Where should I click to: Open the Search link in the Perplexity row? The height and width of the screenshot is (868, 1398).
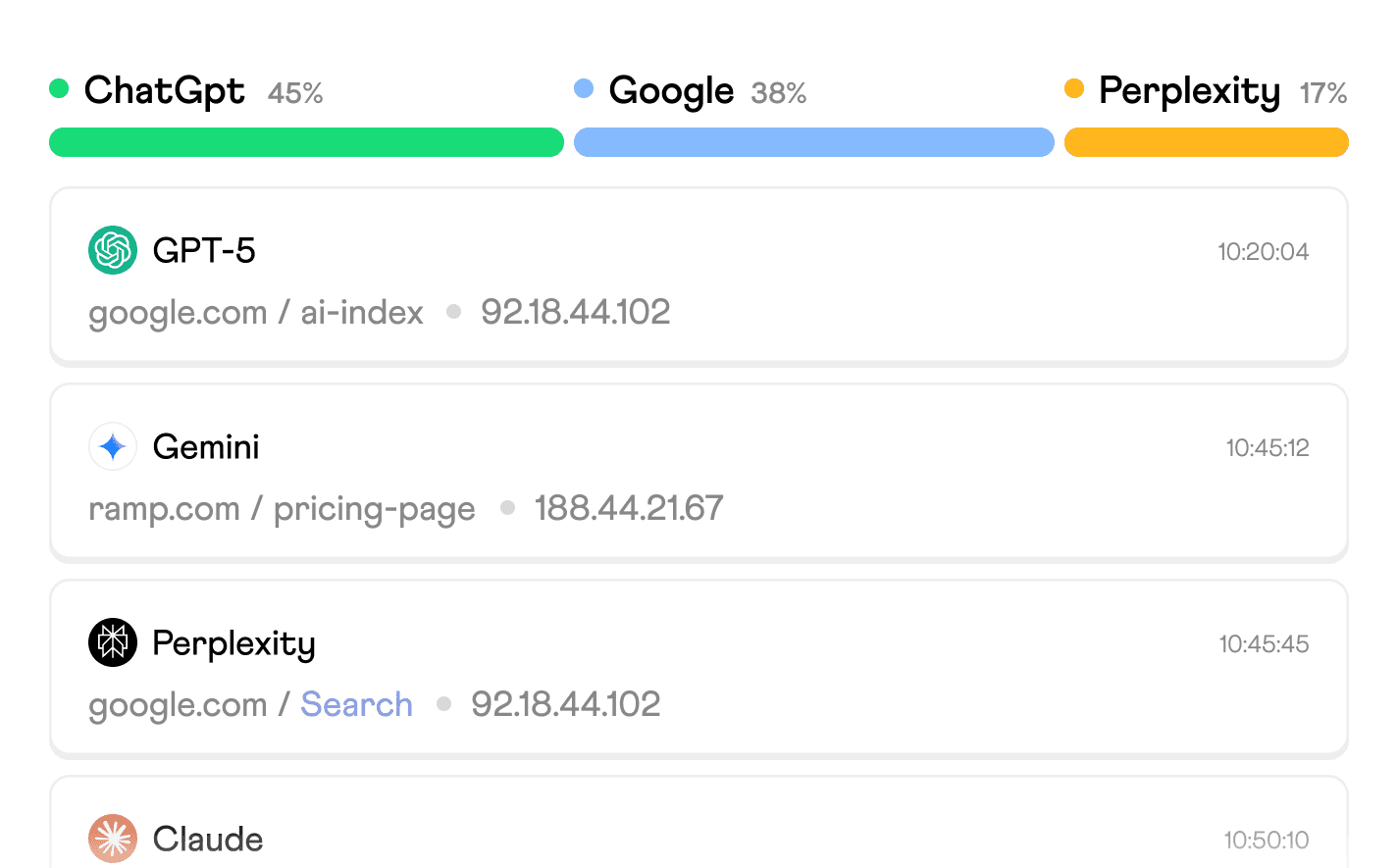point(356,704)
